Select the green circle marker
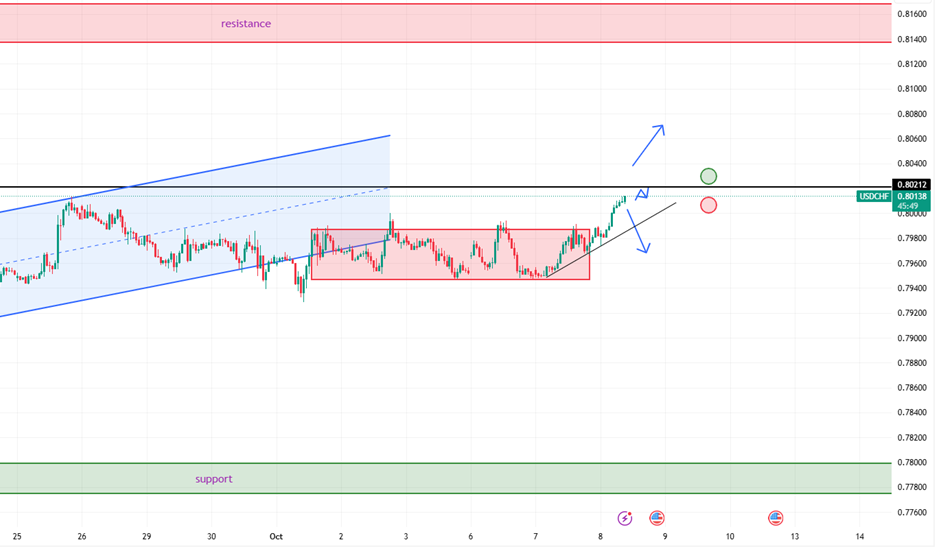 [x=708, y=177]
